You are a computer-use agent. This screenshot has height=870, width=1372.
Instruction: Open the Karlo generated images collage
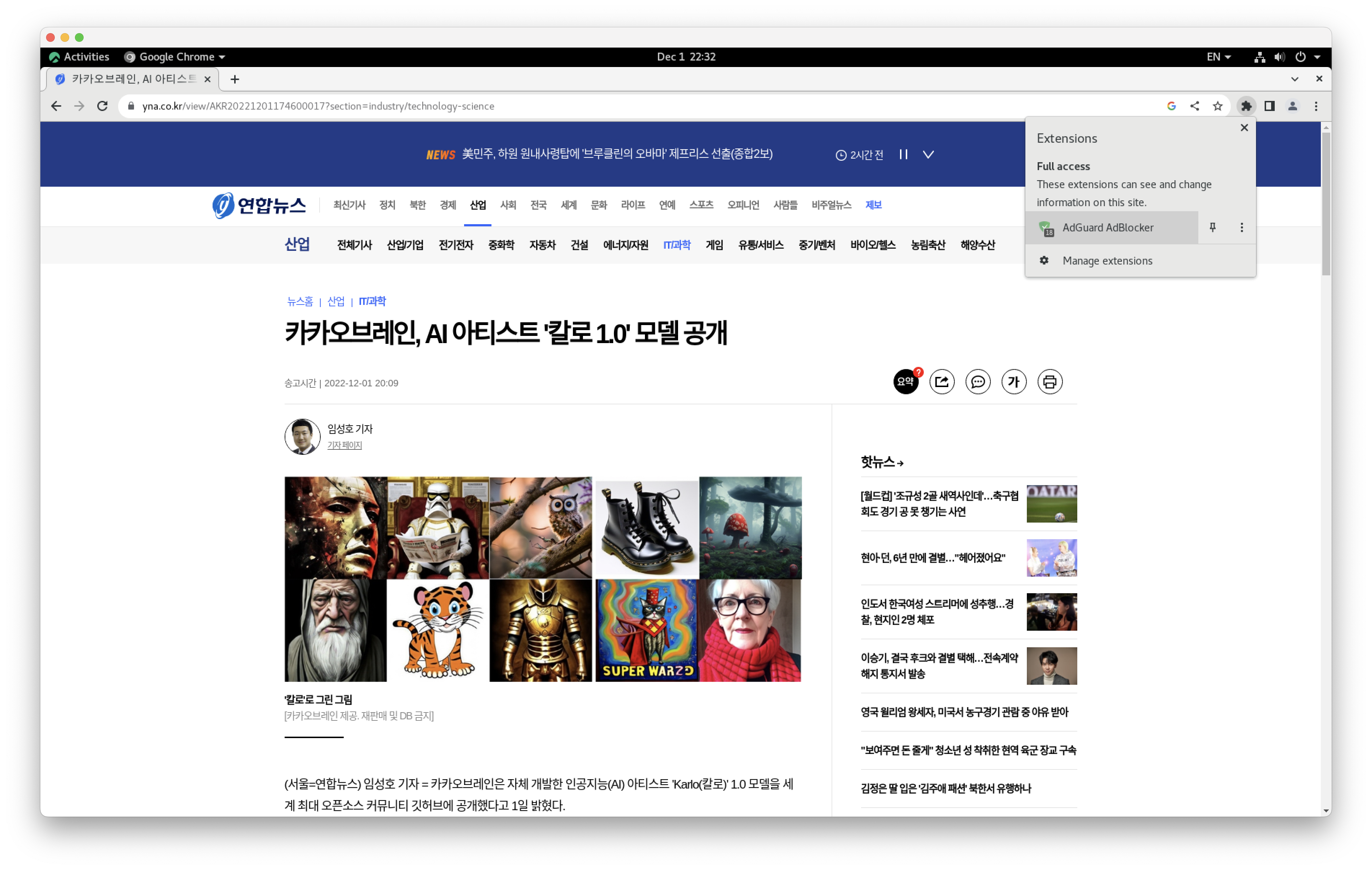pos(543,579)
